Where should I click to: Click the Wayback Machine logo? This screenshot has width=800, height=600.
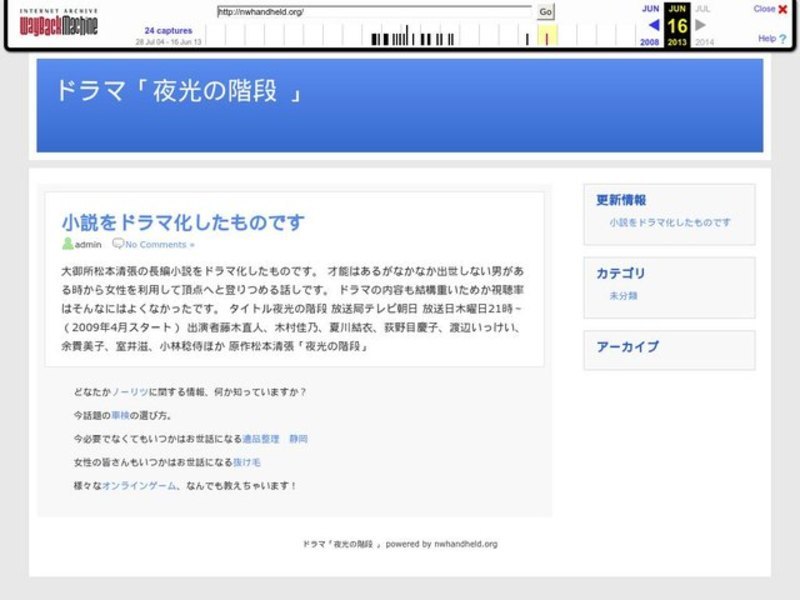(58, 22)
